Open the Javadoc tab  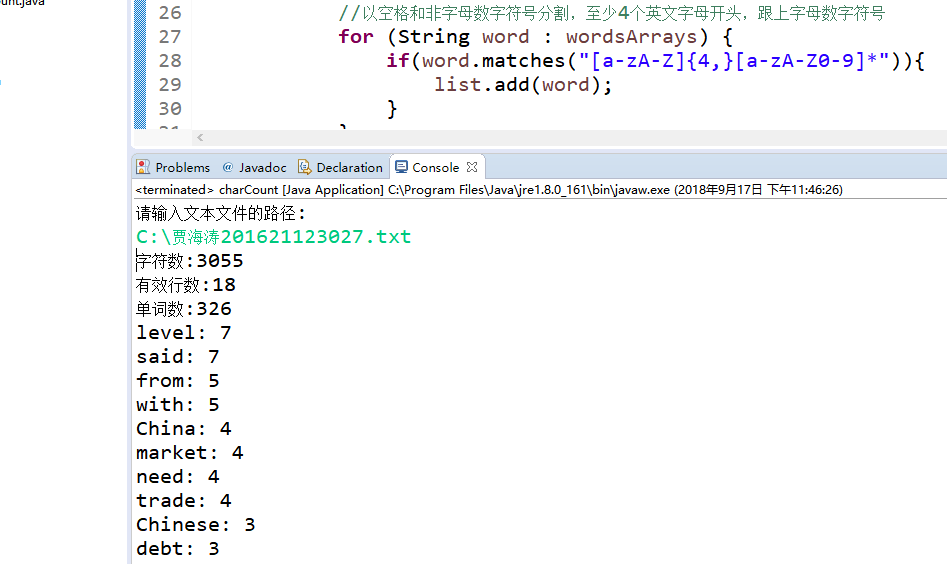click(x=254, y=167)
